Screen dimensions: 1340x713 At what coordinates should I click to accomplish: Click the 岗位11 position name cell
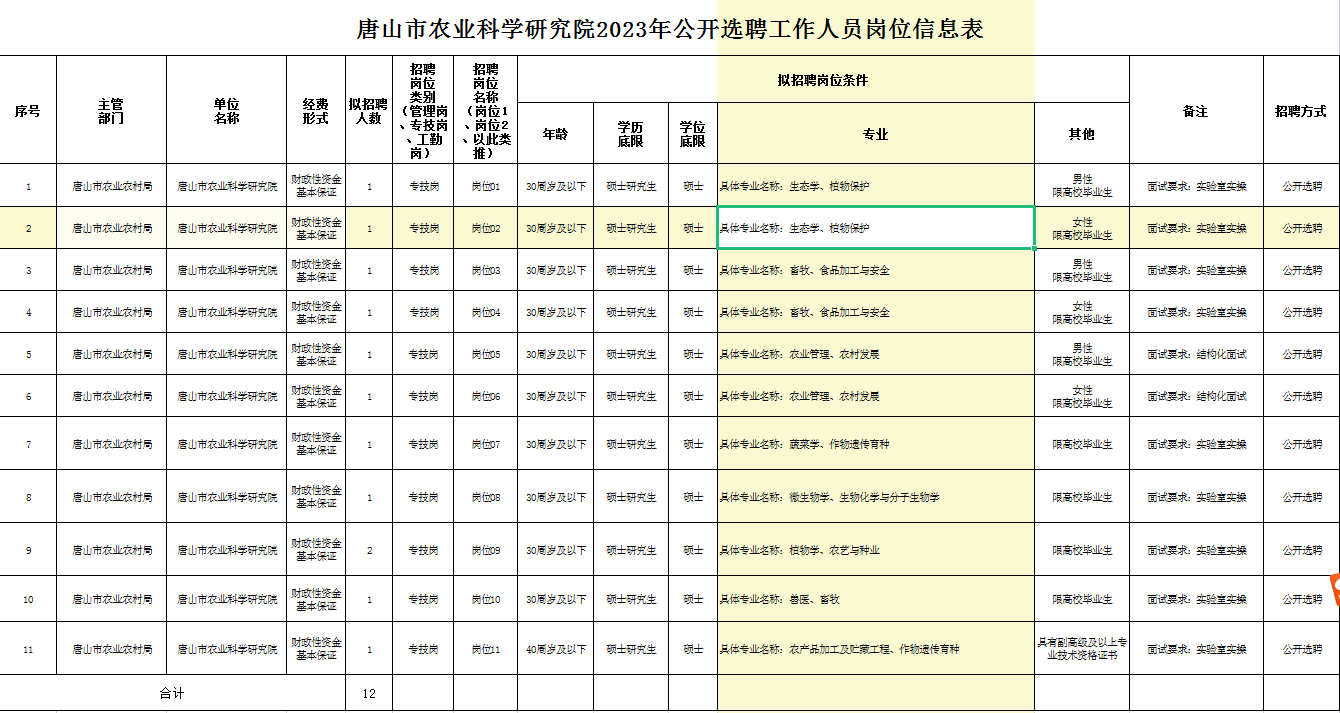coord(485,649)
